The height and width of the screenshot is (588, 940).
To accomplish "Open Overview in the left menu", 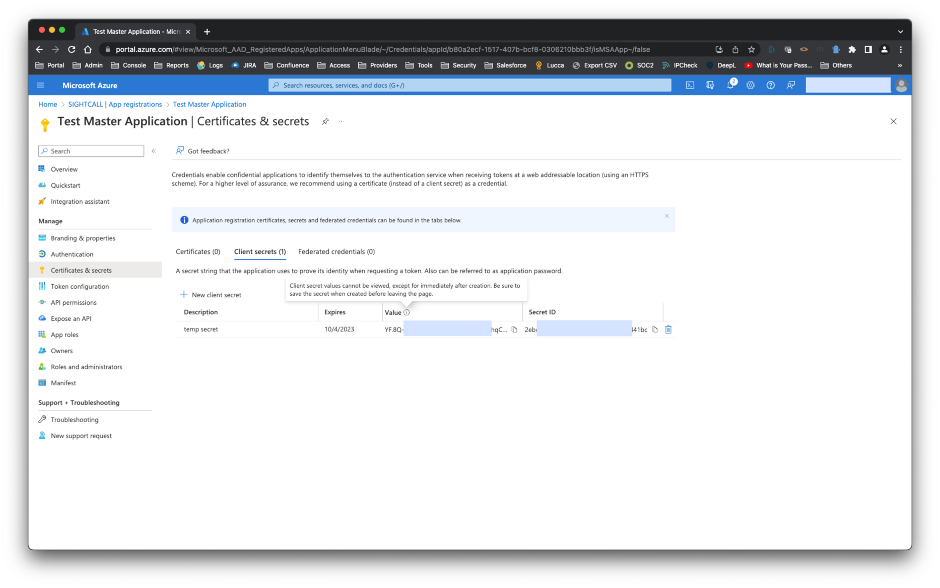I will 64,169.
